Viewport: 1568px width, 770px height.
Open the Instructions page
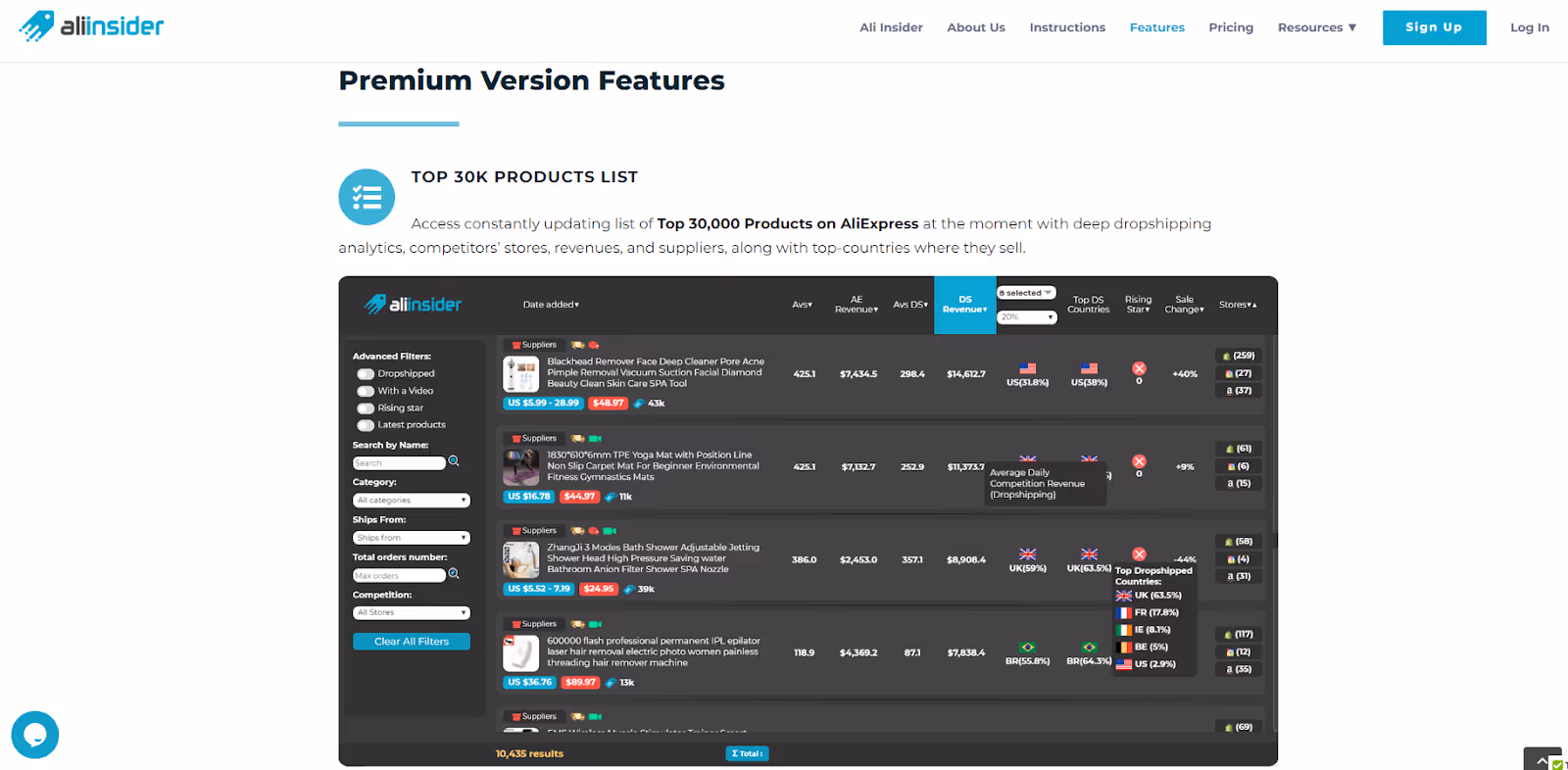point(1067,27)
